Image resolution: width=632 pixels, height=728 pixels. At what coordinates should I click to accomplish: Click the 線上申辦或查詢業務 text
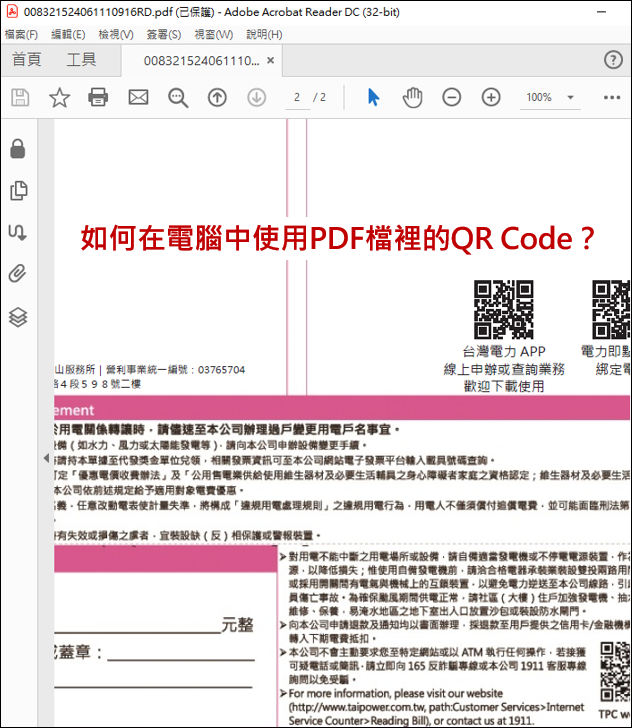click(x=504, y=369)
